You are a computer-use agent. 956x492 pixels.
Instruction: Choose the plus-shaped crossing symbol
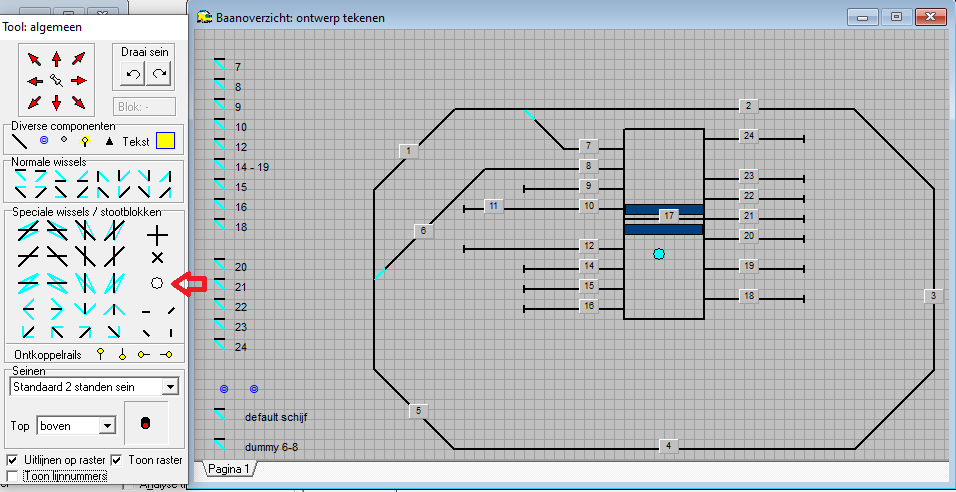click(157, 235)
